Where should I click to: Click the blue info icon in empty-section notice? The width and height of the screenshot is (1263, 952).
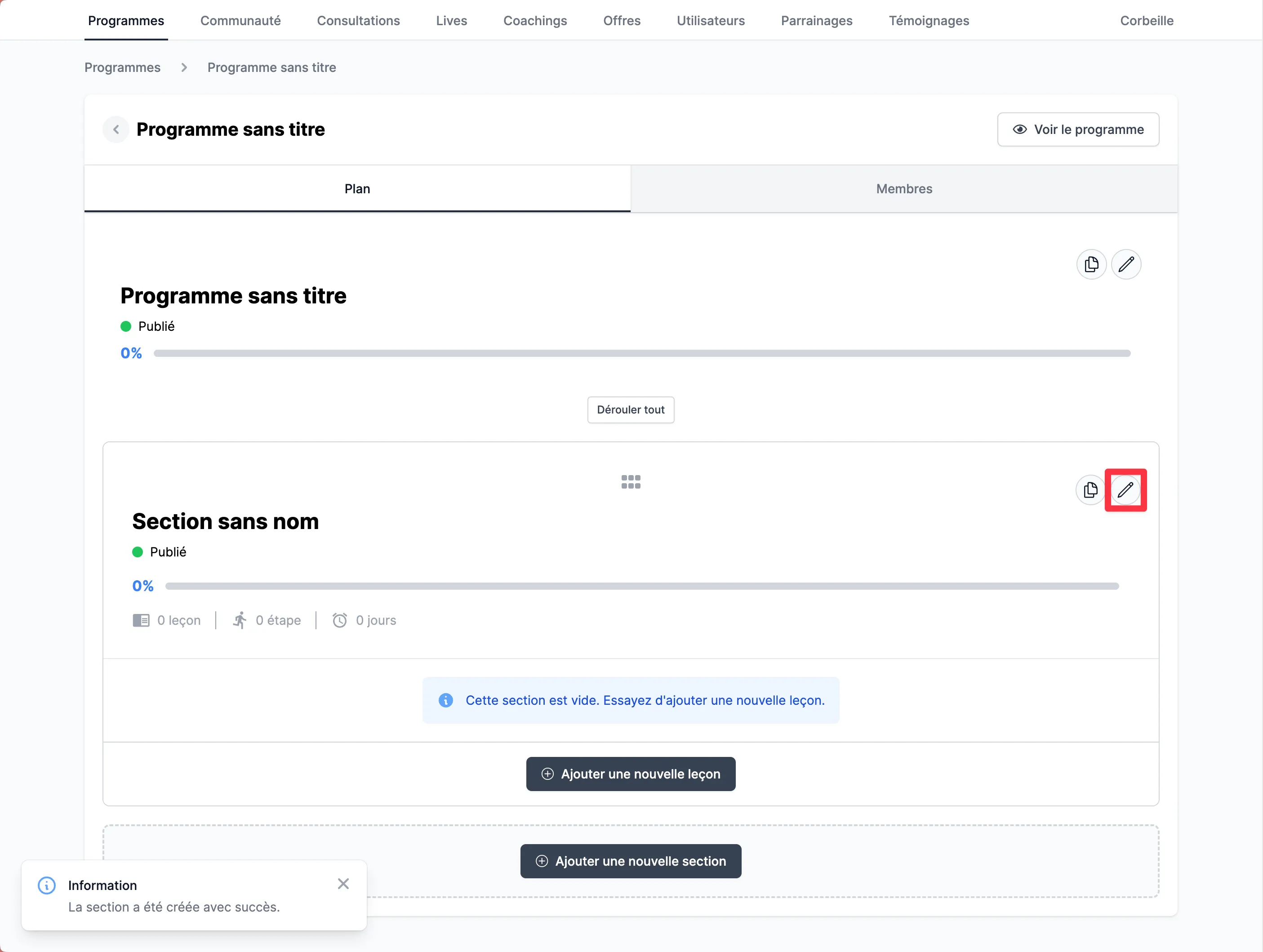(x=446, y=701)
